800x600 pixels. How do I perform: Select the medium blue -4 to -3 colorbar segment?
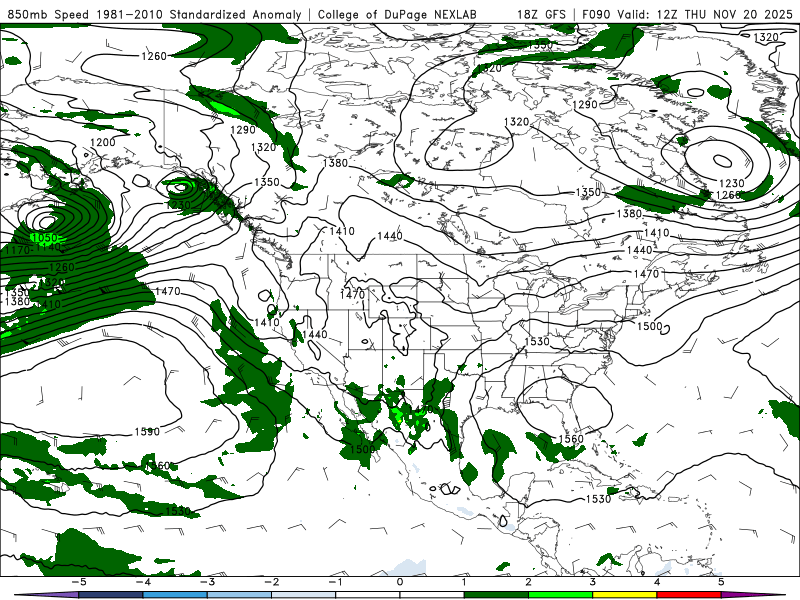[174, 595]
